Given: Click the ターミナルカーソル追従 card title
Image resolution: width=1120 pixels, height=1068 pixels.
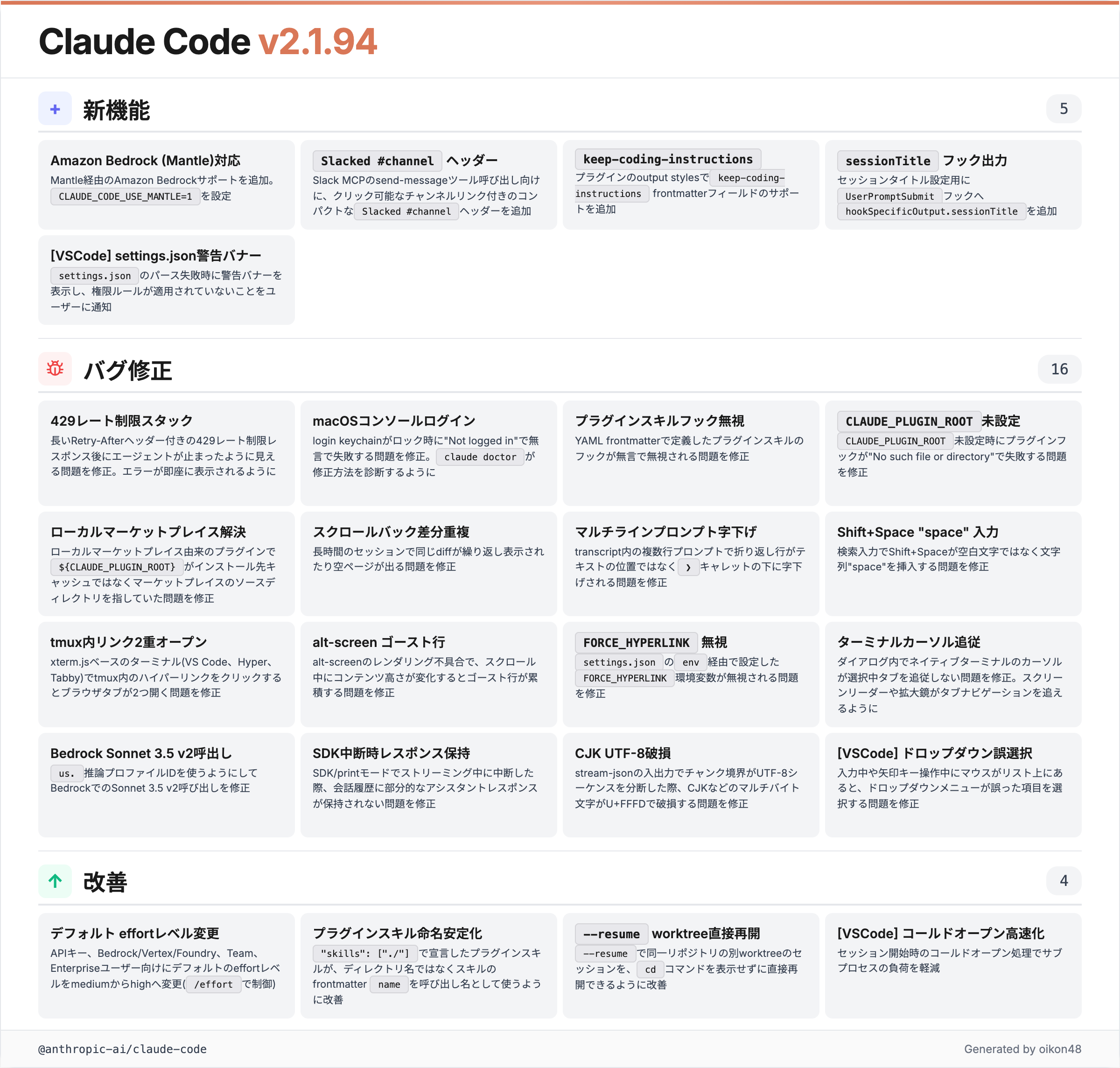Looking at the screenshot, I should click(x=908, y=642).
